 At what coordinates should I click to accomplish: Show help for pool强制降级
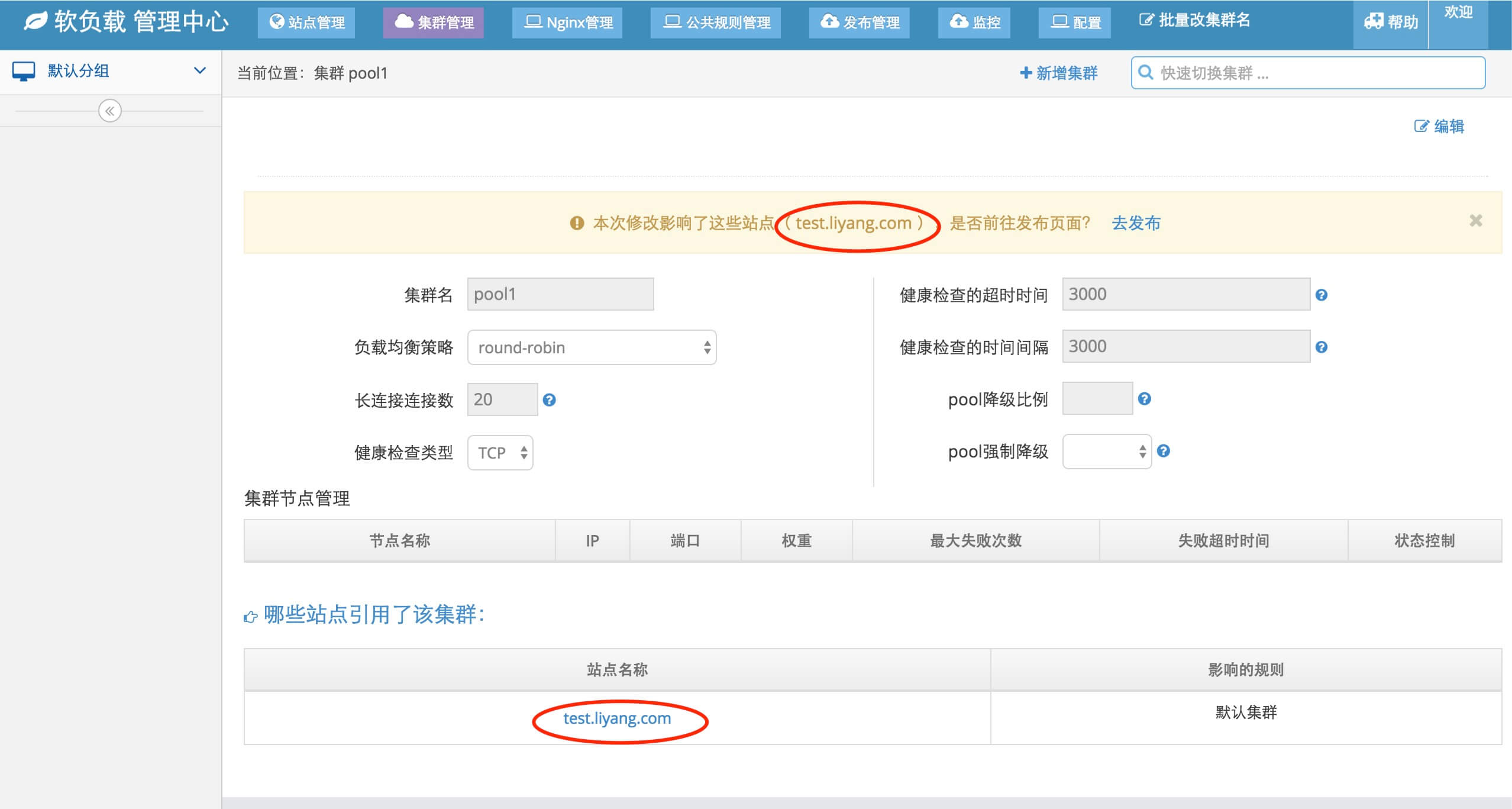click(1164, 451)
